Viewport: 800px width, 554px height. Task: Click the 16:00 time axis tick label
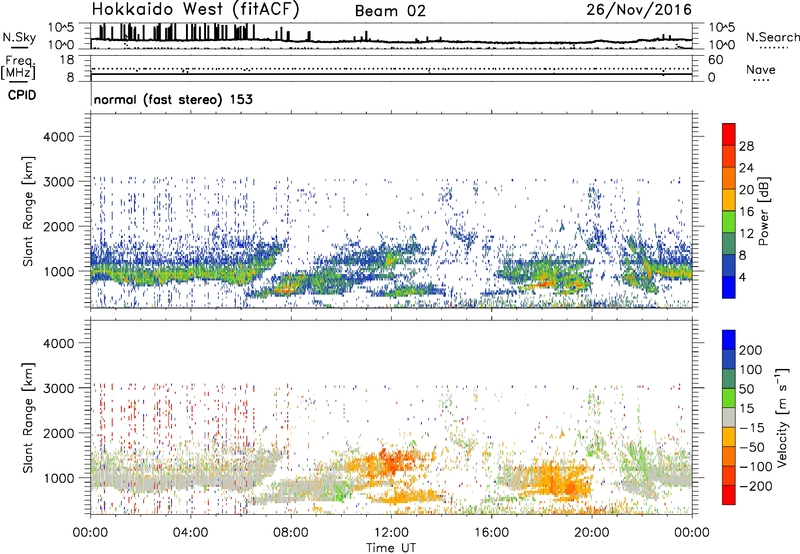491,533
